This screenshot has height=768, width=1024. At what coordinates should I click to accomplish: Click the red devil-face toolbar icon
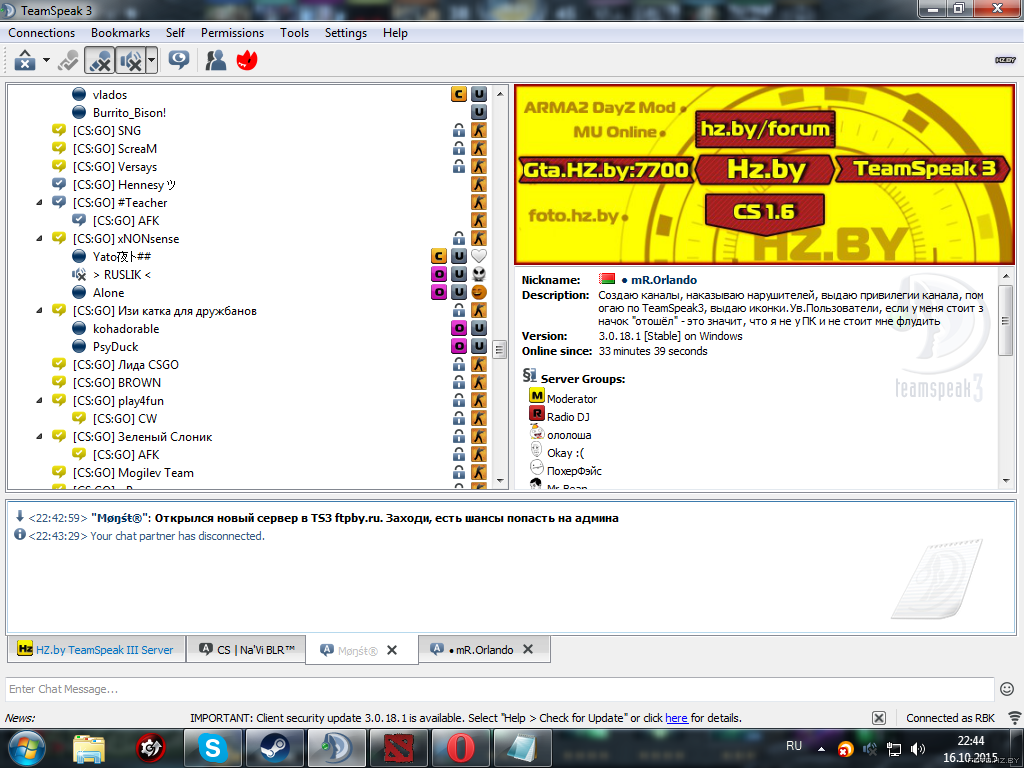(x=247, y=61)
